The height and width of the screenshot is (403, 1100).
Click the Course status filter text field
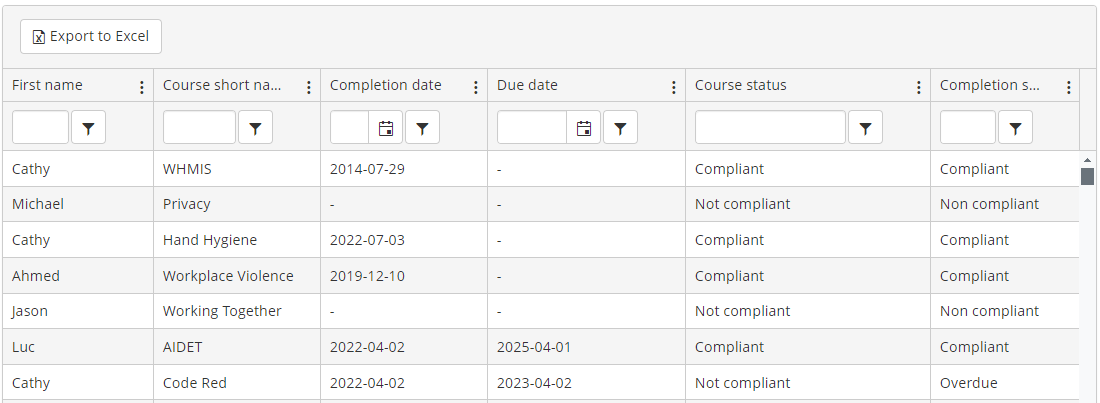click(770, 128)
